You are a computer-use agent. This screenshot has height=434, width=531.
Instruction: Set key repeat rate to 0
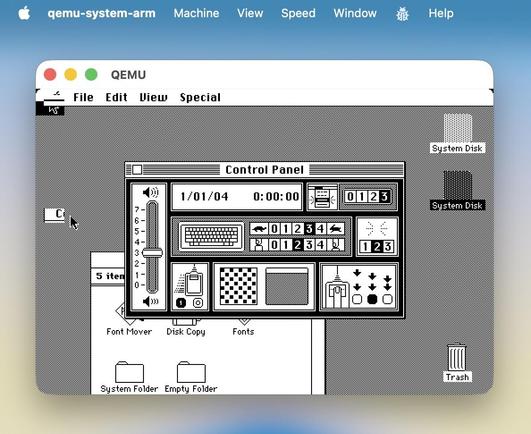coord(275,229)
